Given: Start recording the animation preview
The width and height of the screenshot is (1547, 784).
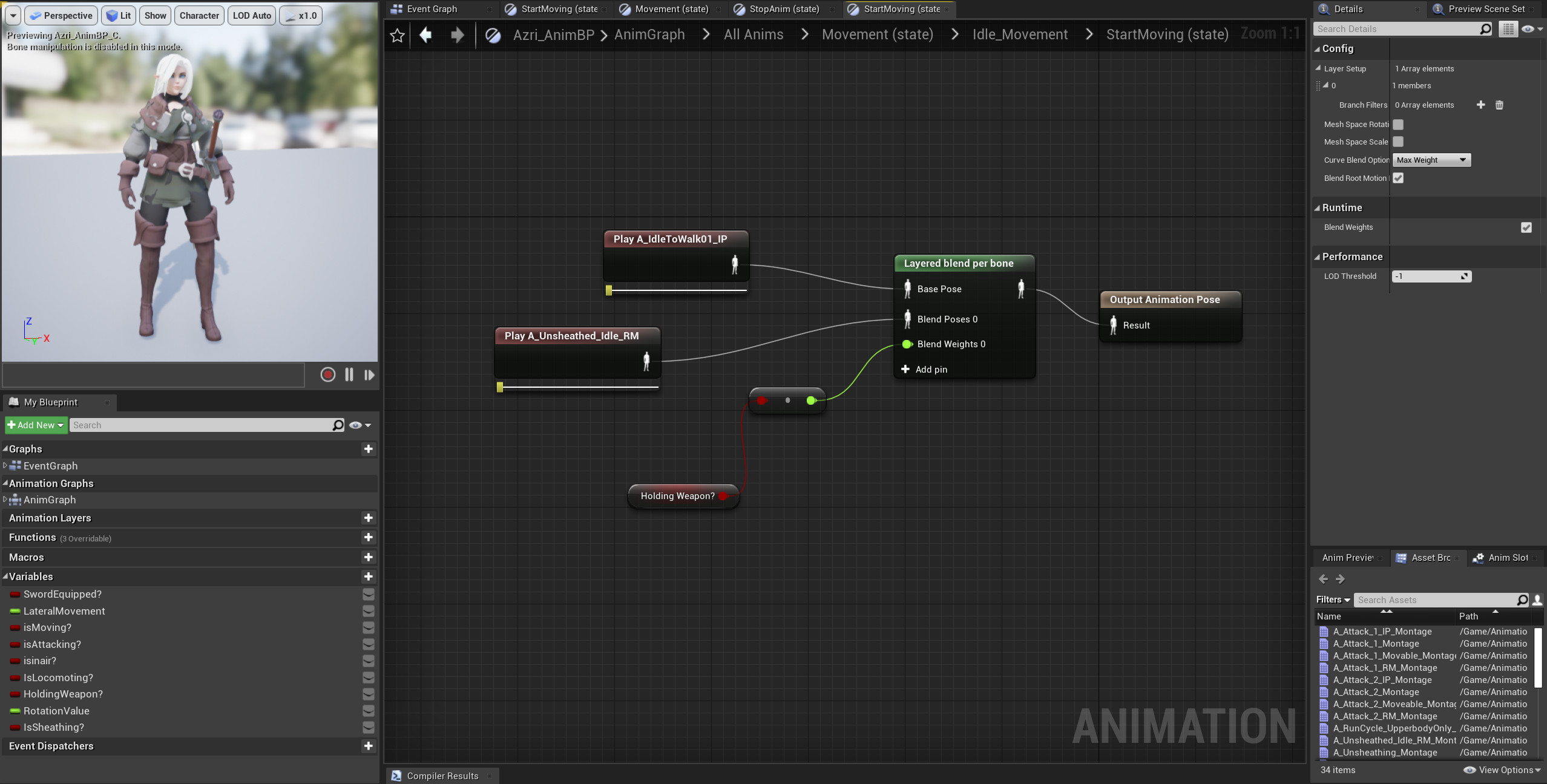Looking at the screenshot, I should (327, 374).
